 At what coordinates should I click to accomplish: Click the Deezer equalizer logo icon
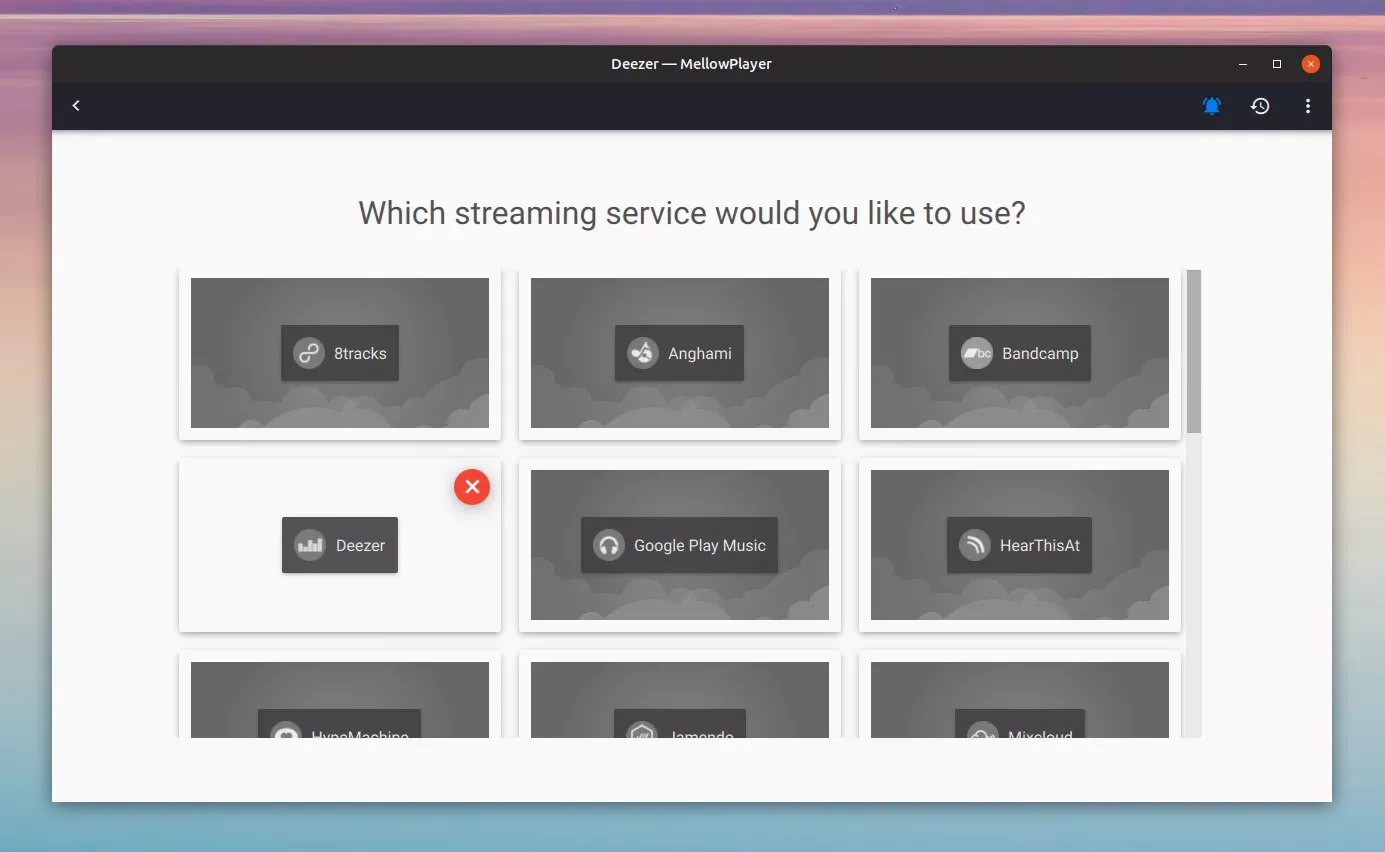[309, 545]
